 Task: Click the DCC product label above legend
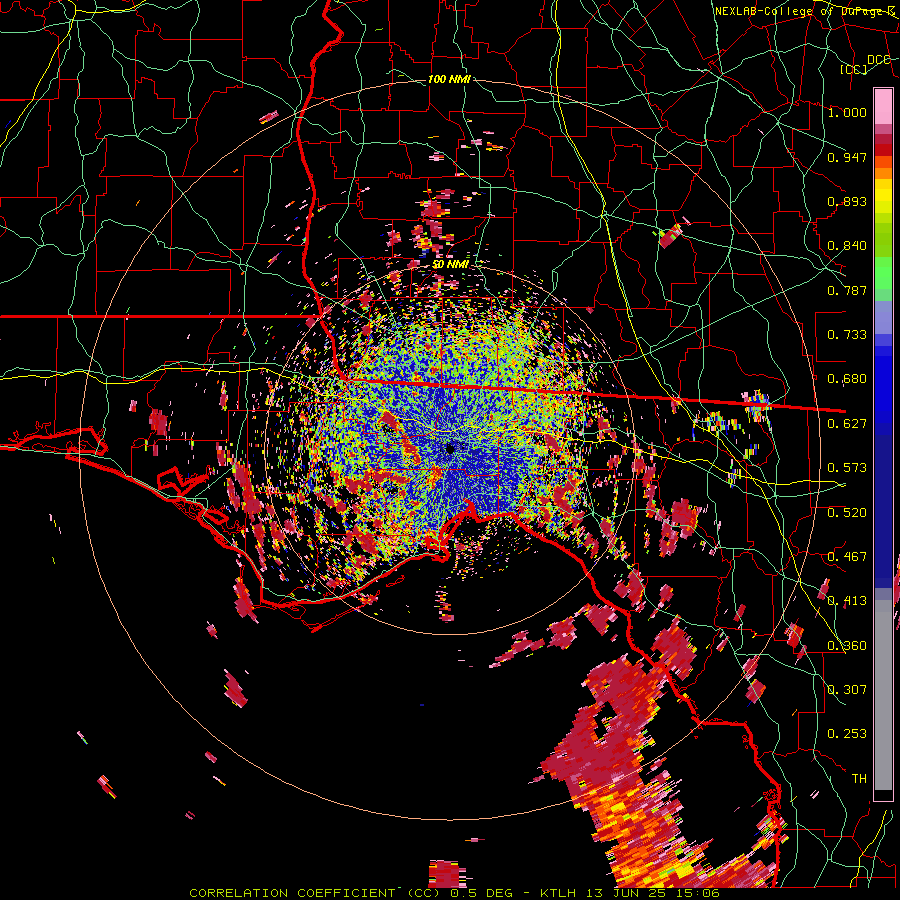point(878,60)
